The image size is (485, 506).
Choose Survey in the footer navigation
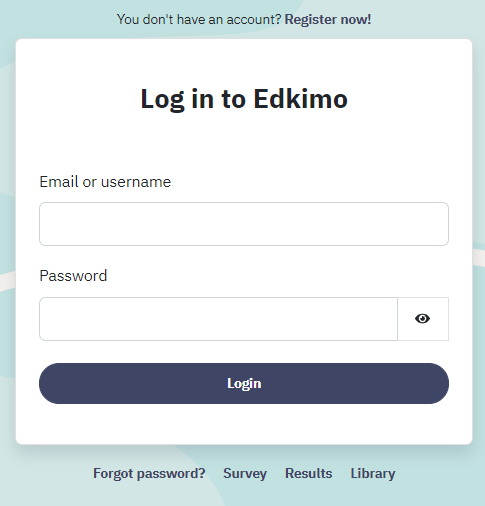(x=245, y=473)
